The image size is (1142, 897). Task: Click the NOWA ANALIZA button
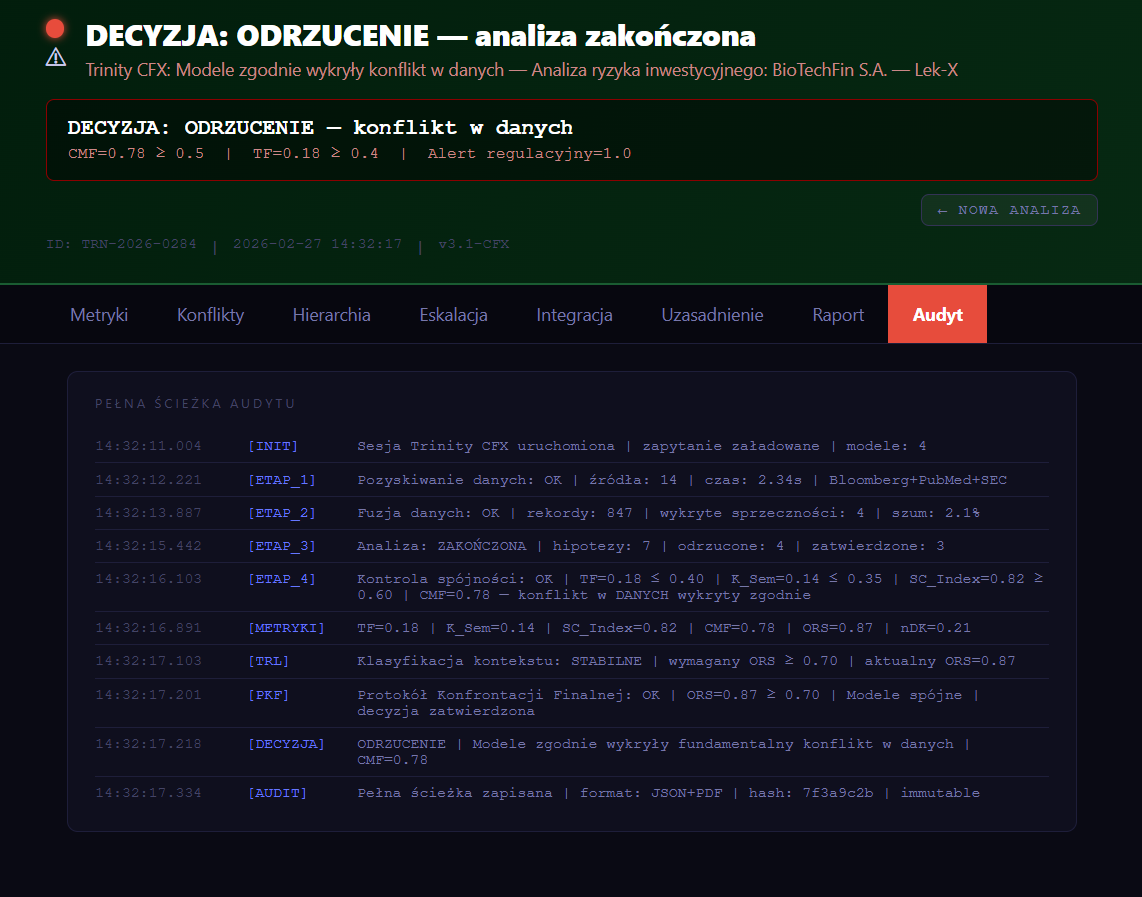(x=1009, y=210)
